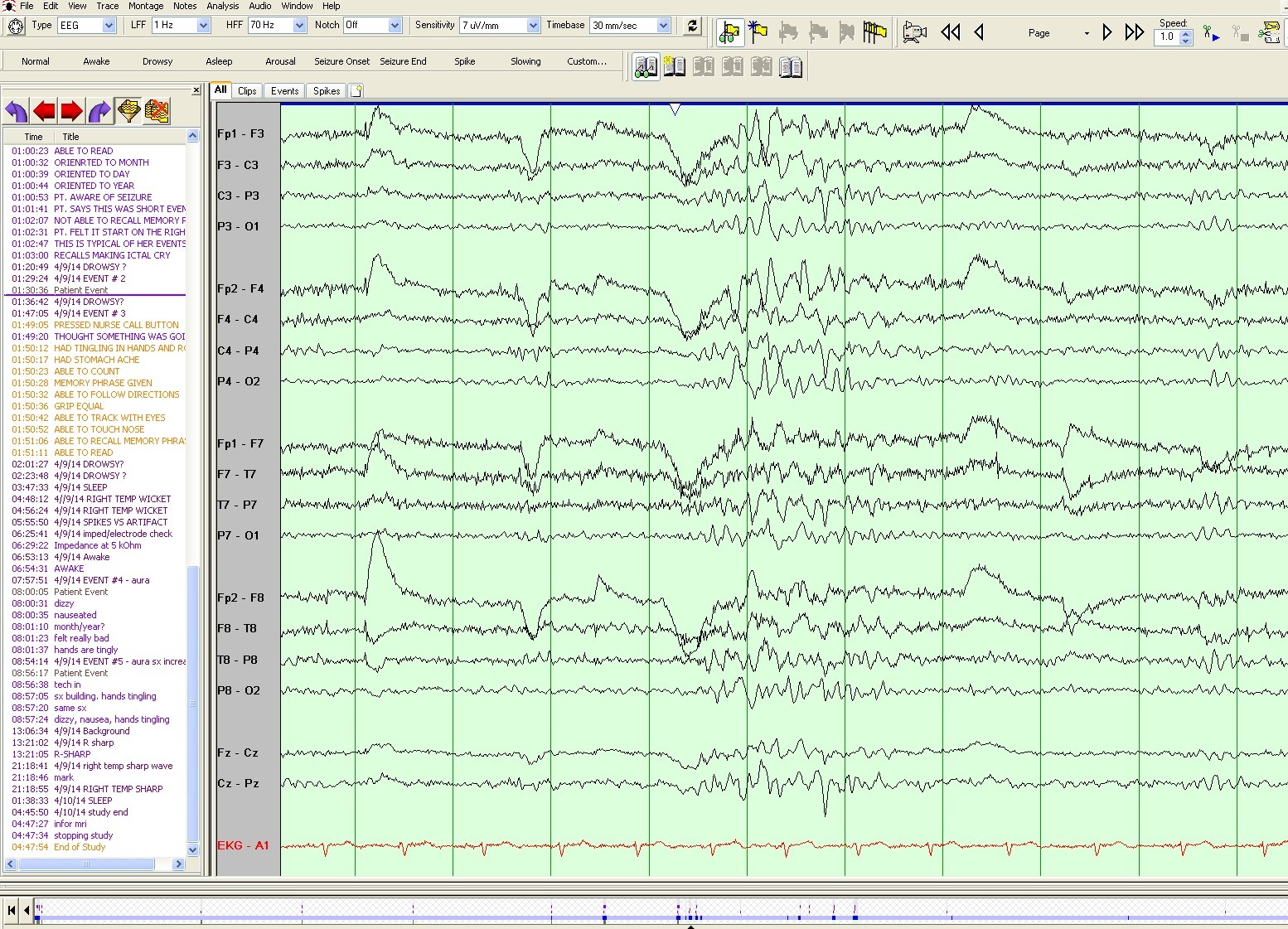The height and width of the screenshot is (929, 1288).
Task: Switch to the Spikes tab
Action: pos(327,91)
